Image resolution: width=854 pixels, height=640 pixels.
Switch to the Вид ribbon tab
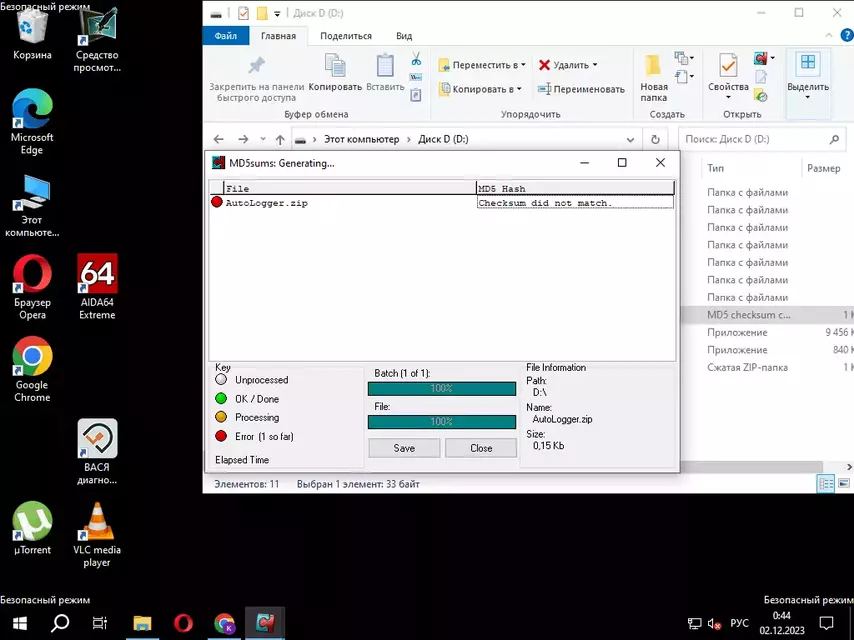click(403, 35)
